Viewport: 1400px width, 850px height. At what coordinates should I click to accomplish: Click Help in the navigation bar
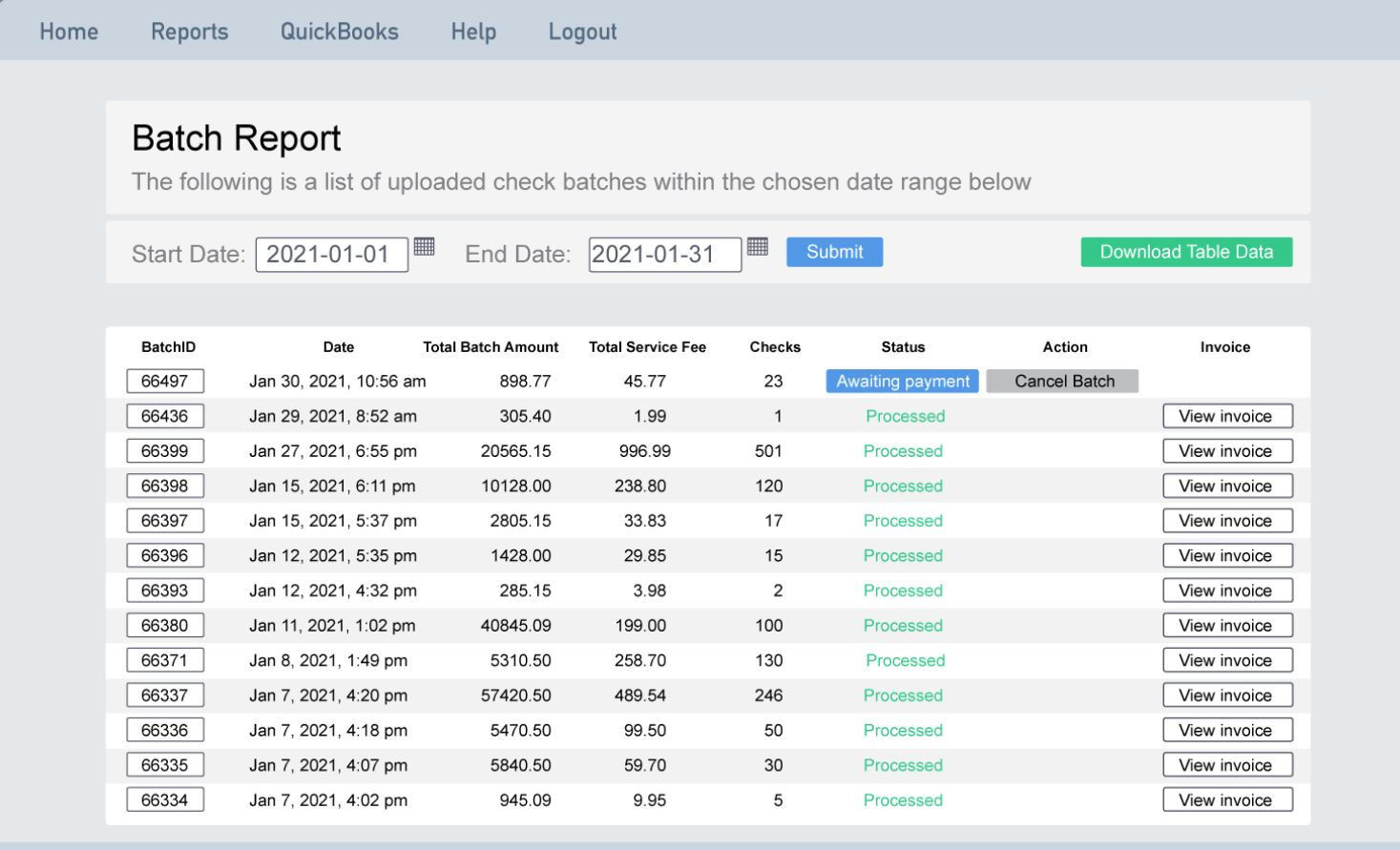472,31
